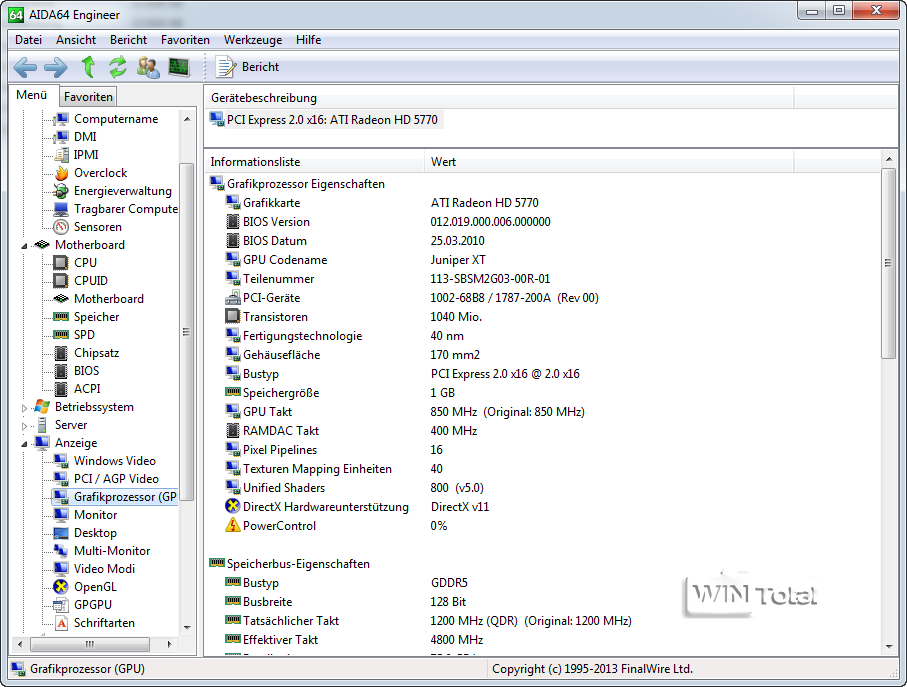Click the forward navigation arrow in toolbar

(x=56, y=67)
